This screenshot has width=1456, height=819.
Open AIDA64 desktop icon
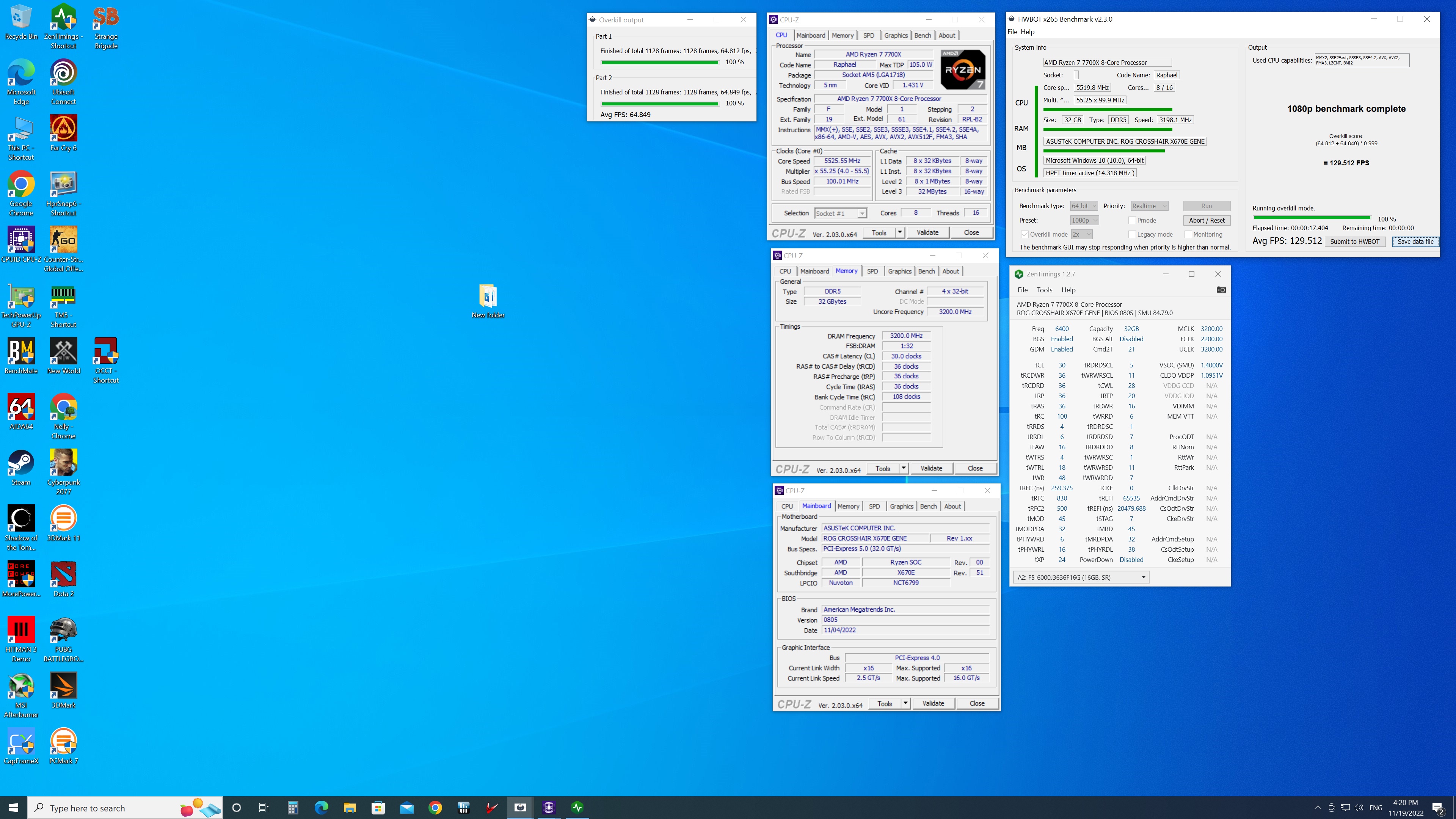[x=21, y=412]
